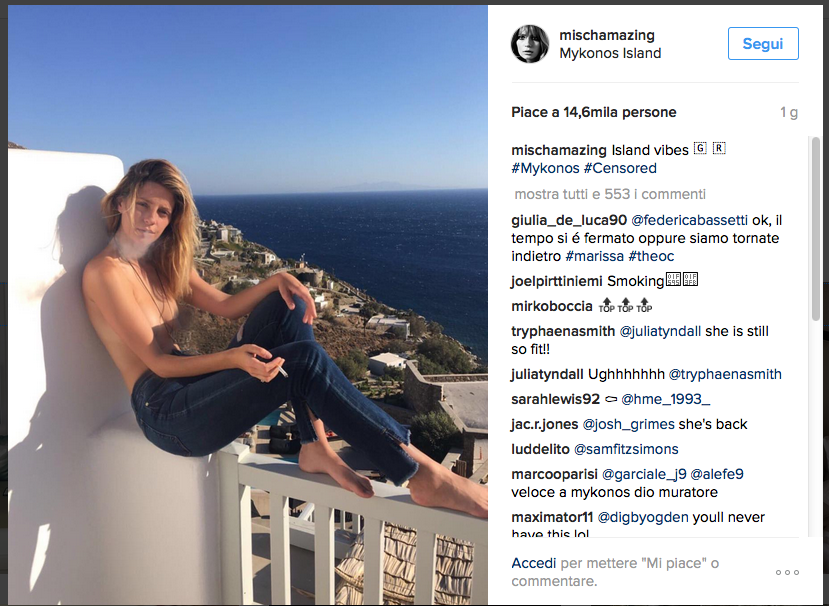Visit joelpirttiniemi's profile

point(557,282)
